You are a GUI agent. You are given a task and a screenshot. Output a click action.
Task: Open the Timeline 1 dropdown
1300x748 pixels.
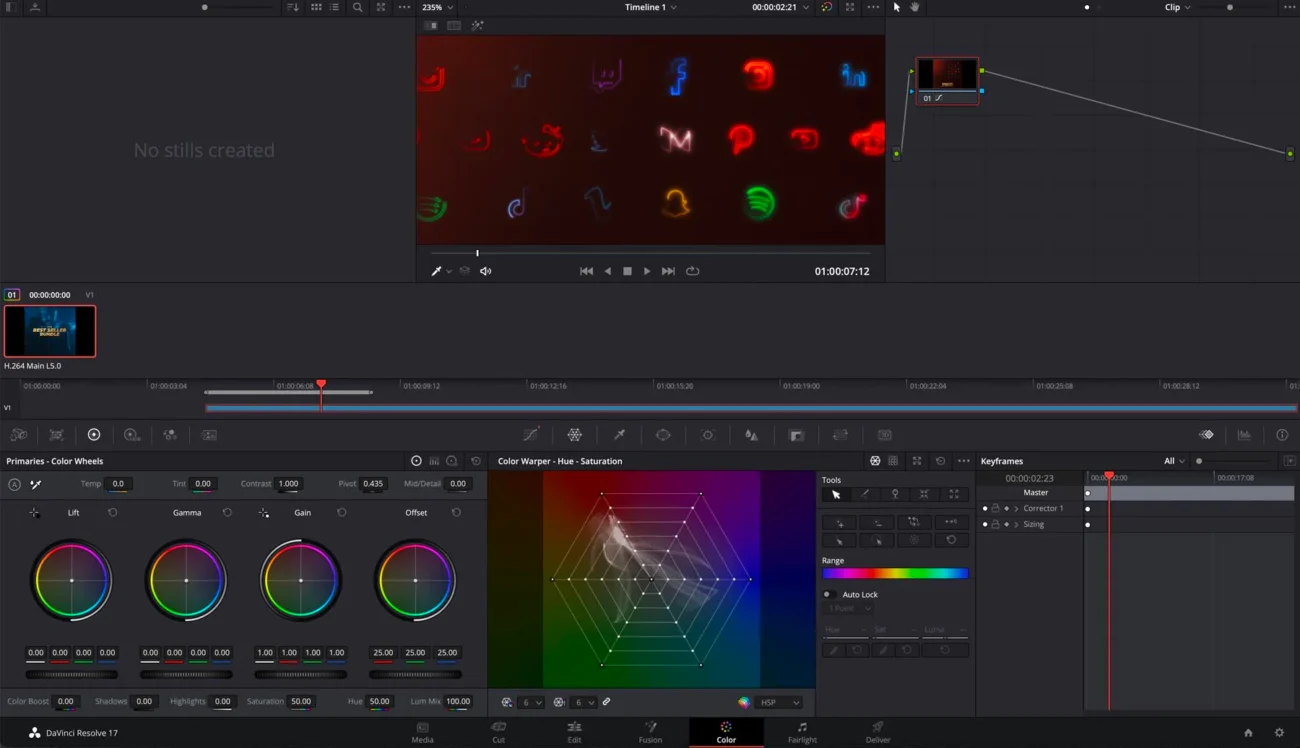coord(651,7)
